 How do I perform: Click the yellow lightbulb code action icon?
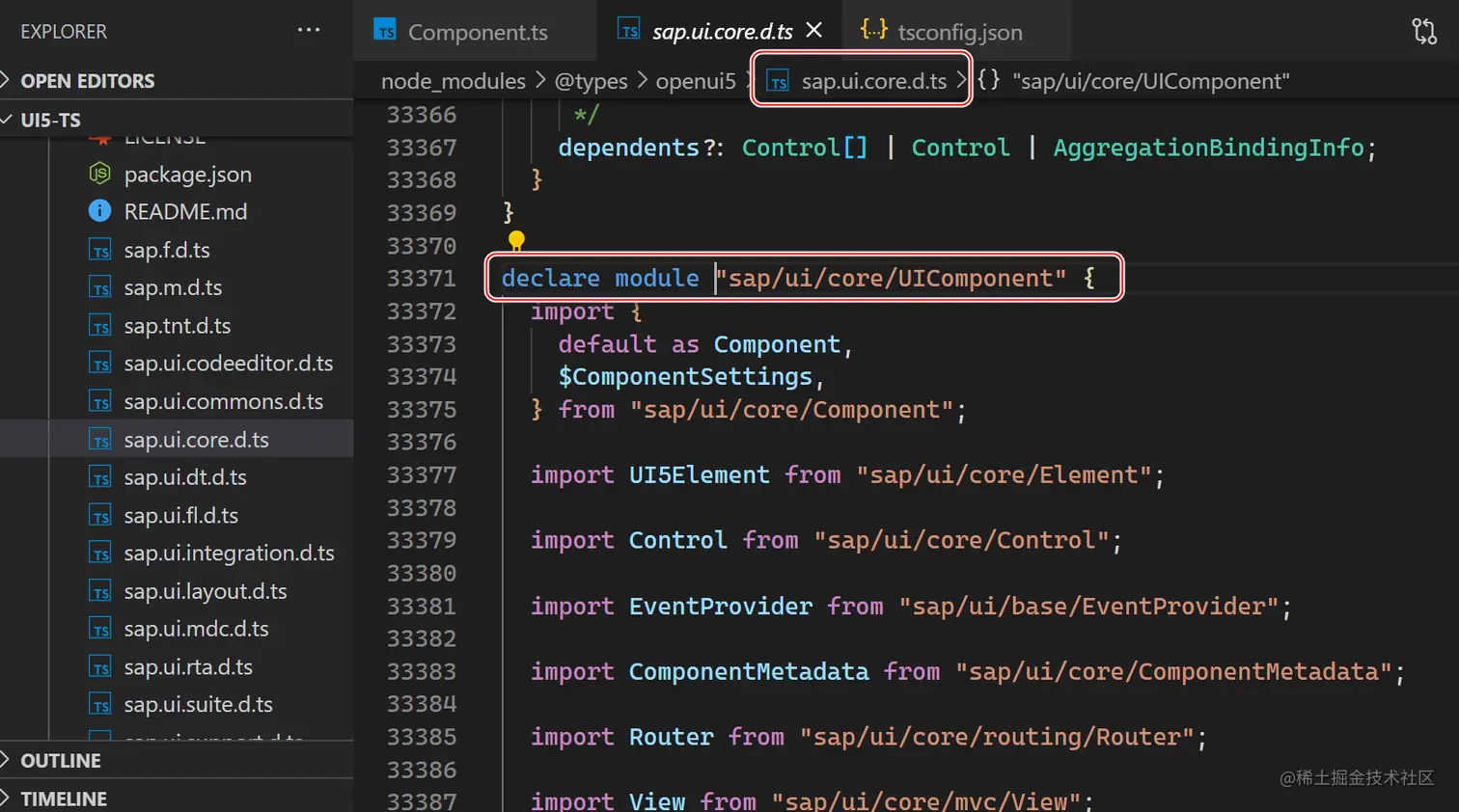[516, 240]
